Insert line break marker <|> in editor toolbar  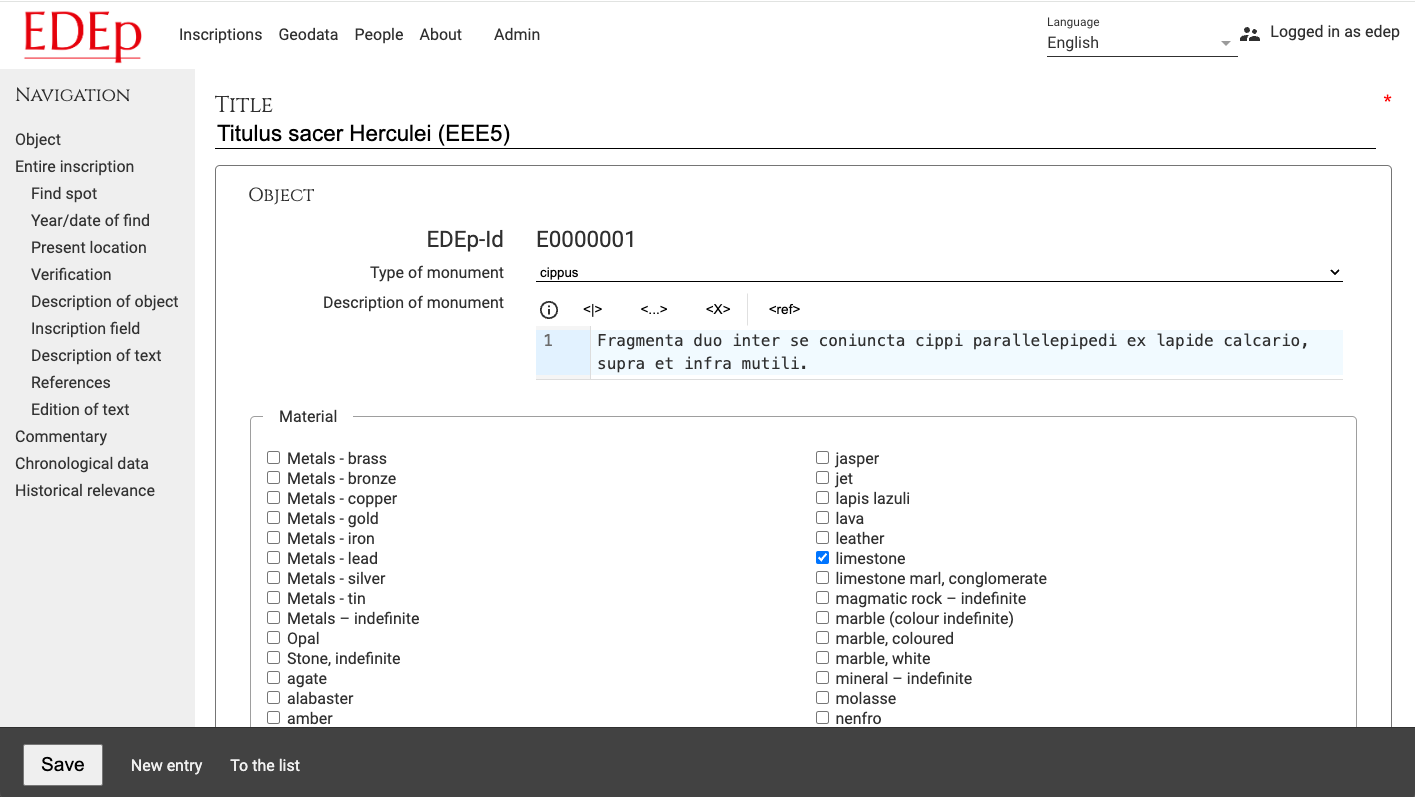coord(593,310)
